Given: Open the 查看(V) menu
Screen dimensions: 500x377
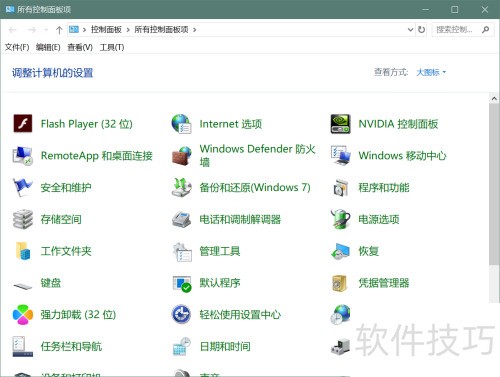Looking at the screenshot, I should (x=80, y=47).
